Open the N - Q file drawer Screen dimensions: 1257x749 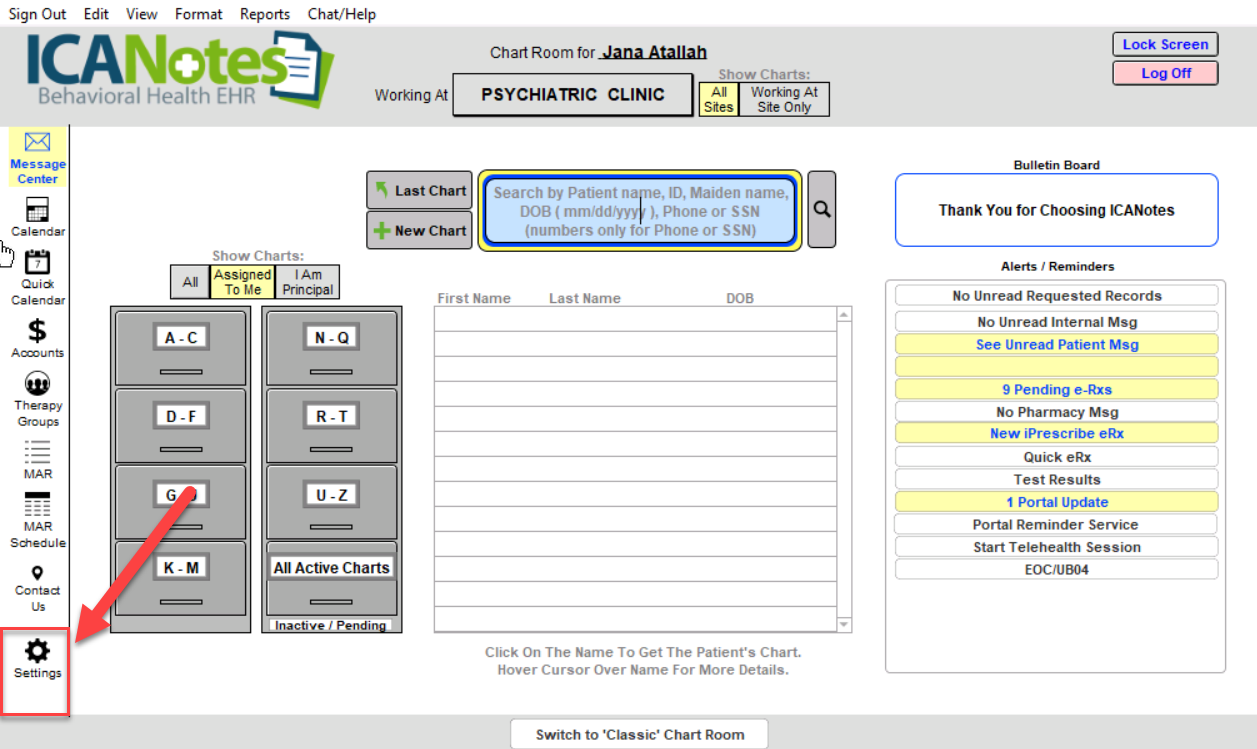[x=332, y=348]
